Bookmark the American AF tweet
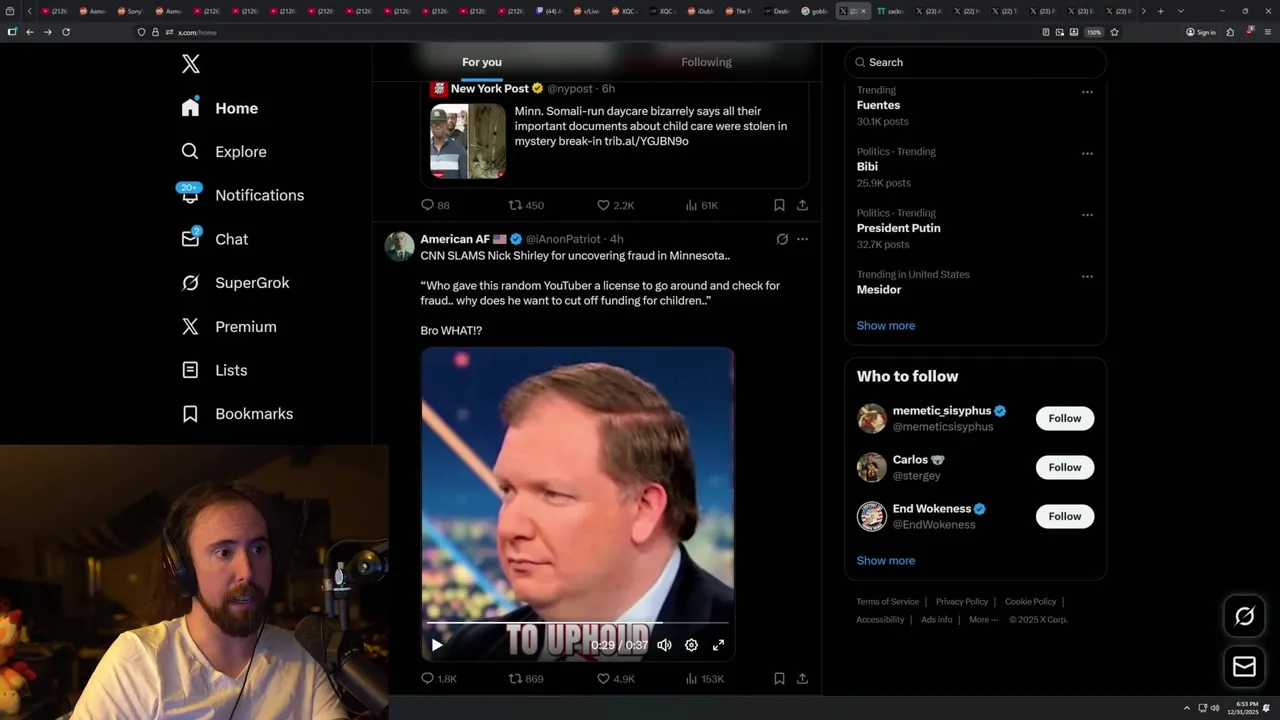This screenshot has height=720, width=1280. (779, 679)
